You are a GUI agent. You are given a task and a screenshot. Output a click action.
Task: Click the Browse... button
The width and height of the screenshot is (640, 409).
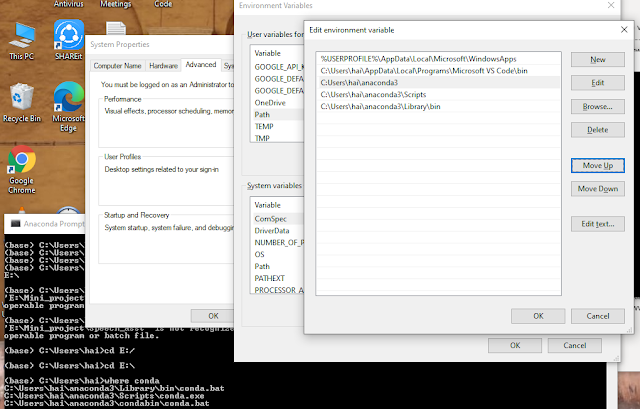598,107
